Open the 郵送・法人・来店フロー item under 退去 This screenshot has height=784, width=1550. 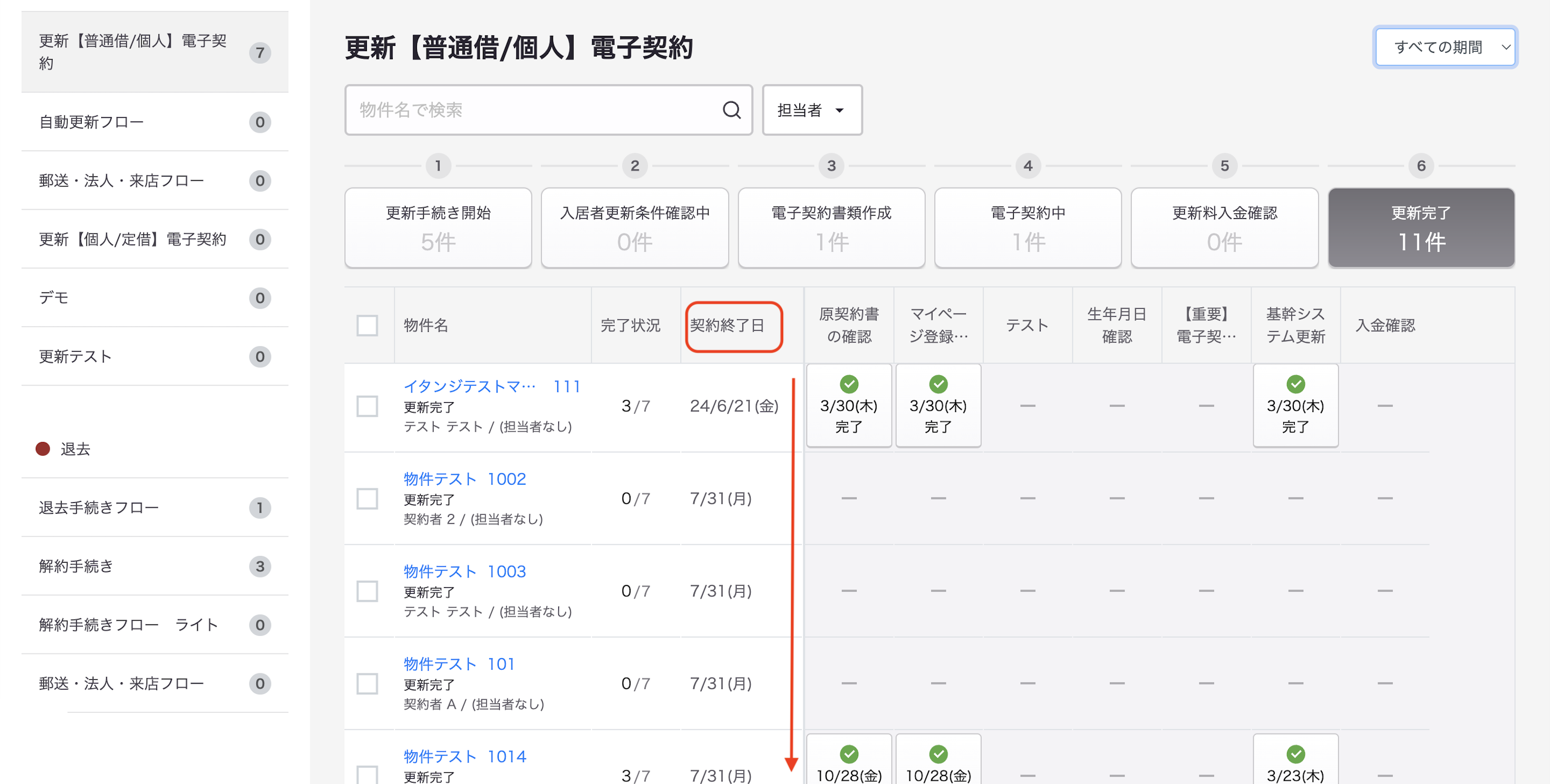154,683
